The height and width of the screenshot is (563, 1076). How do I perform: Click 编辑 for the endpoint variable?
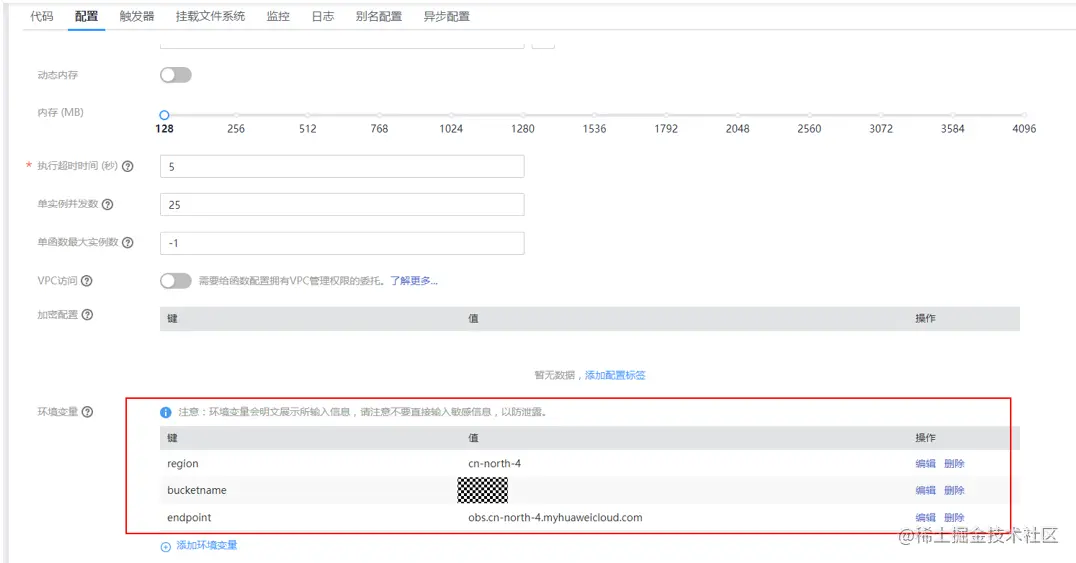coord(925,518)
